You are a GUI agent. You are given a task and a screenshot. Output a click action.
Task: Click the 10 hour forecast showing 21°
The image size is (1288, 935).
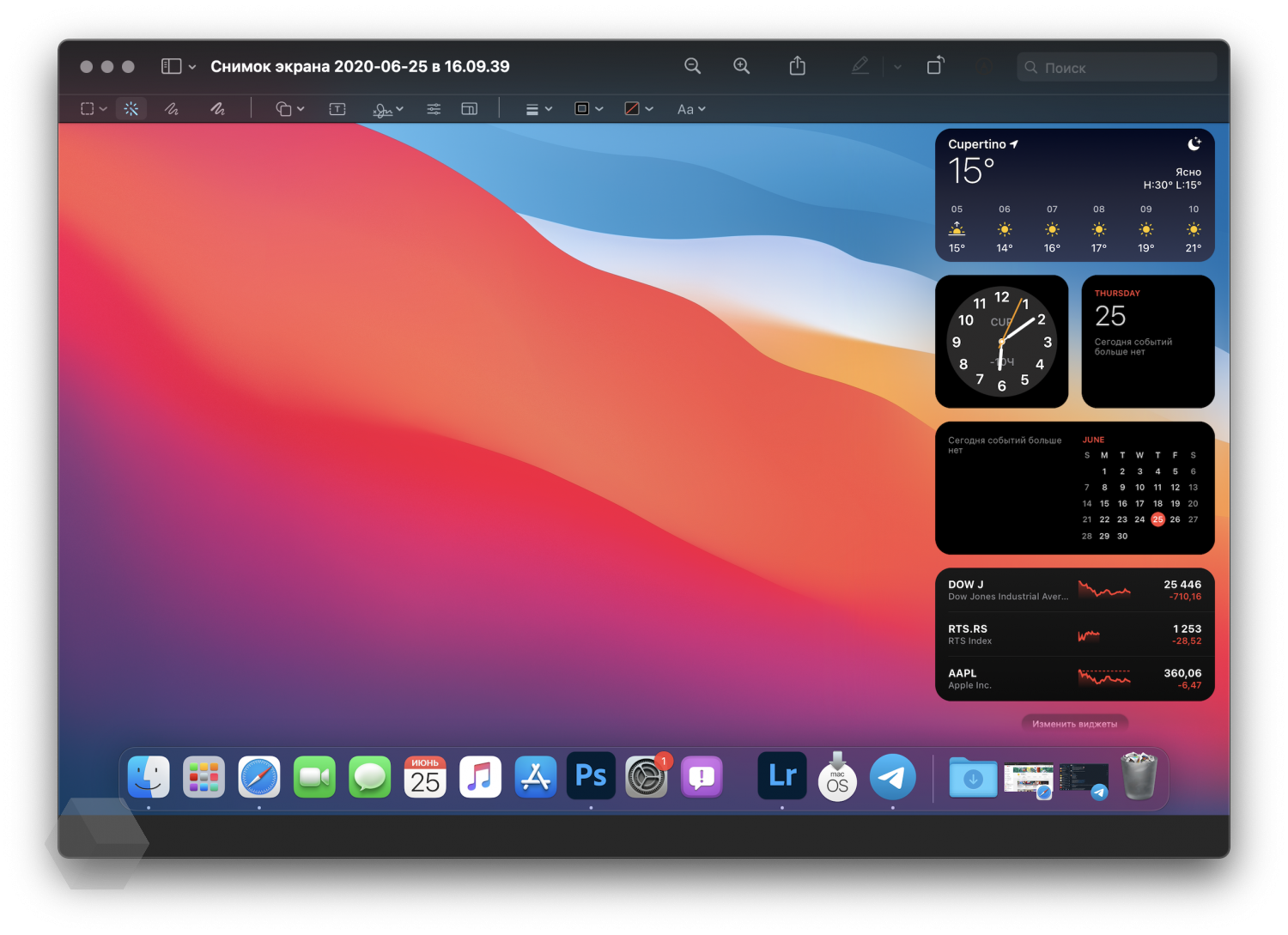tap(1194, 228)
